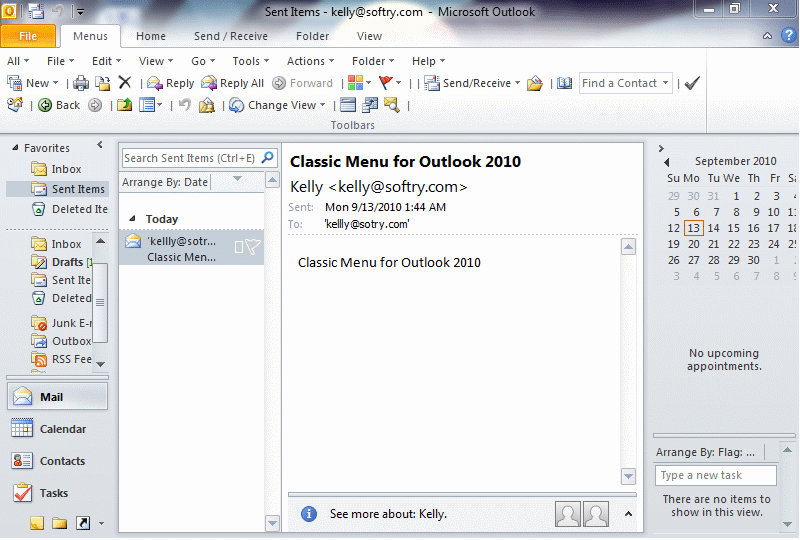Toggle the flag on the kellly@sotr message
The width and height of the screenshot is (800, 540).
coord(253,248)
